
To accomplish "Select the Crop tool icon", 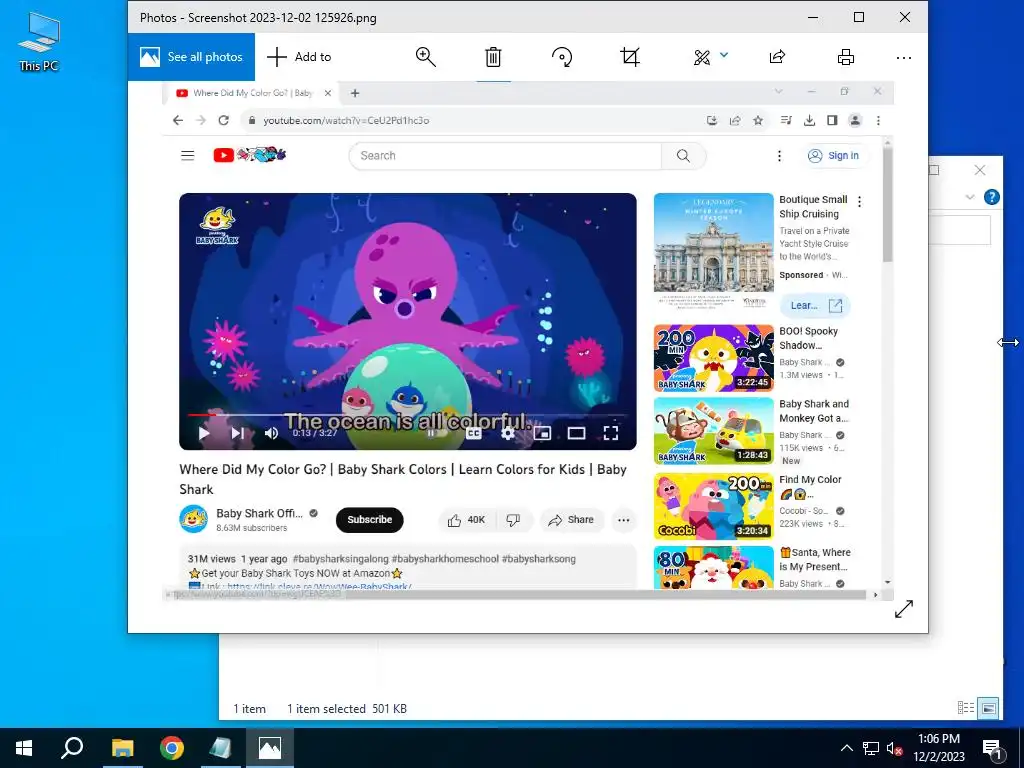I will (x=630, y=57).
